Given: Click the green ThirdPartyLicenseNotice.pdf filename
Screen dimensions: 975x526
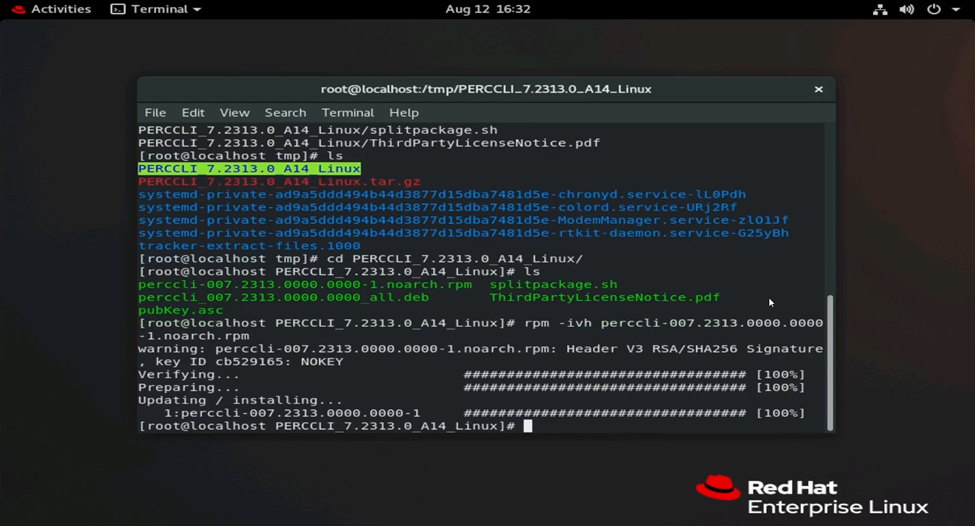Looking at the screenshot, I should tap(604, 297).
